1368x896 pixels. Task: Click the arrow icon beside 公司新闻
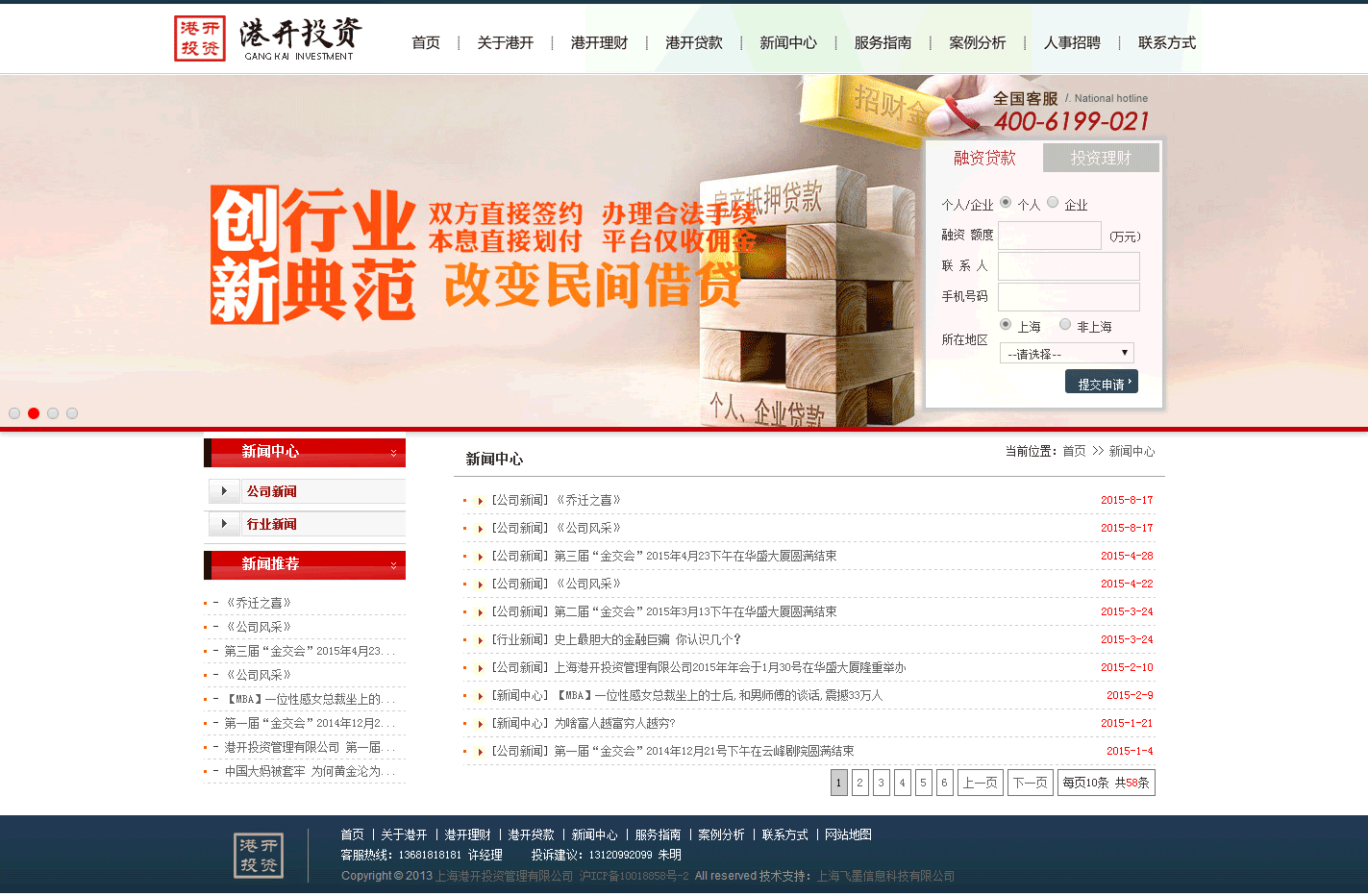(x=224, y=491)
